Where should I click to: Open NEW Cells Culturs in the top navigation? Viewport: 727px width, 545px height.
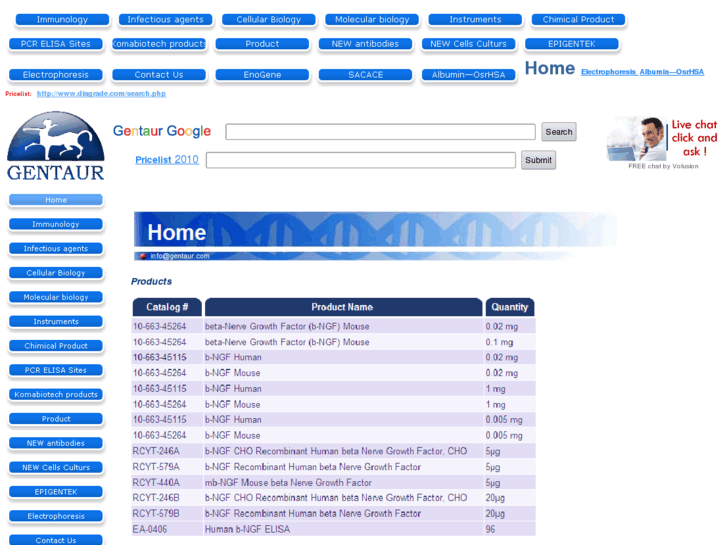coord(468,44)
